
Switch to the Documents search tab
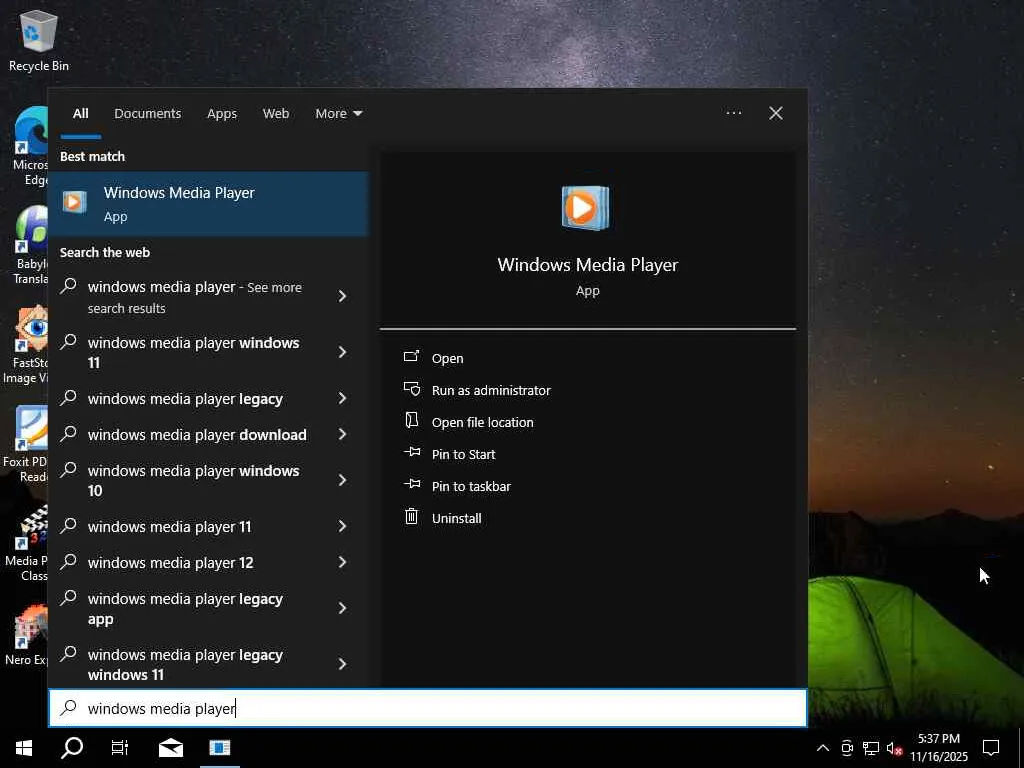148,114
